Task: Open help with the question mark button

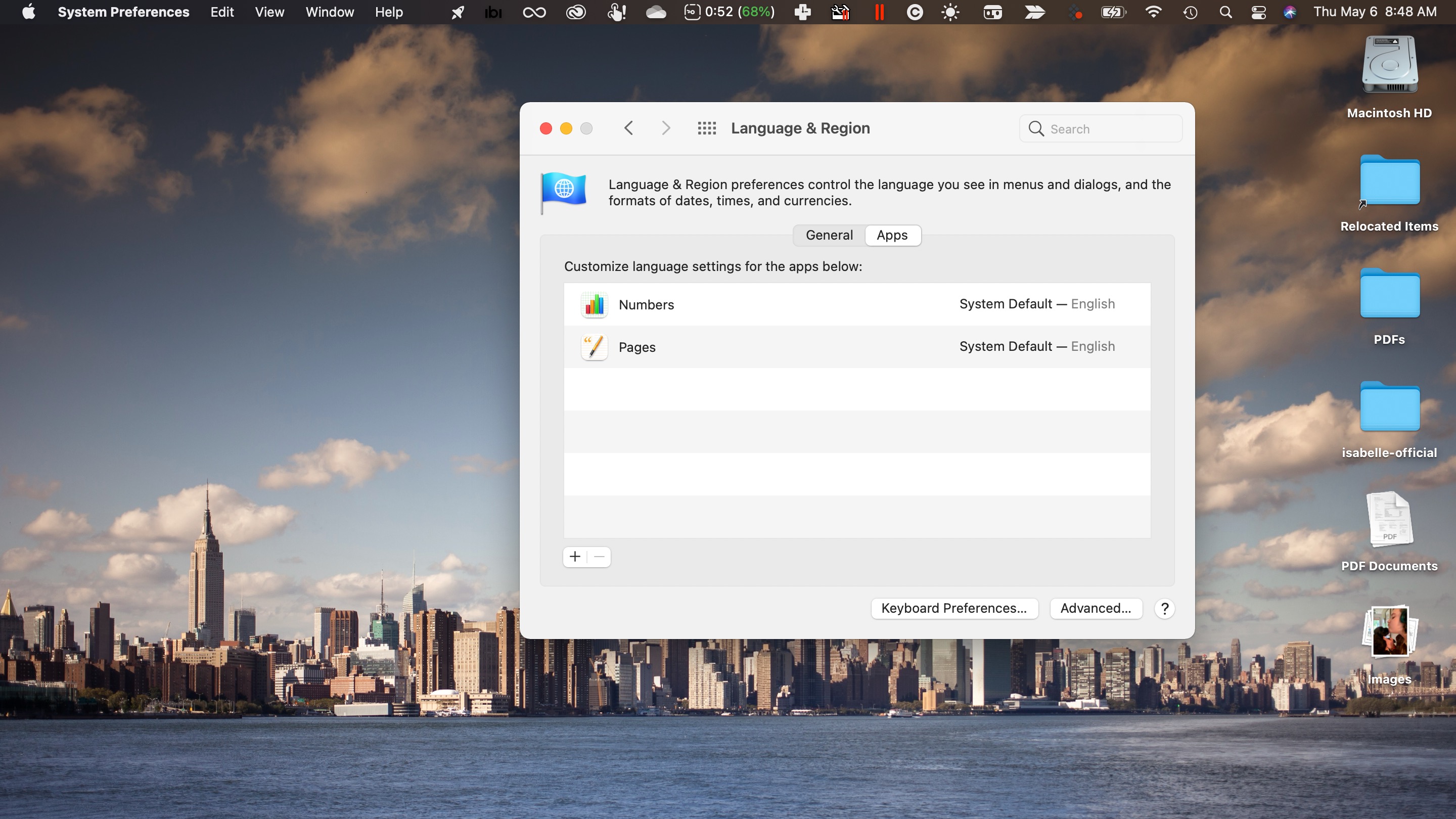Action: 1164,609
